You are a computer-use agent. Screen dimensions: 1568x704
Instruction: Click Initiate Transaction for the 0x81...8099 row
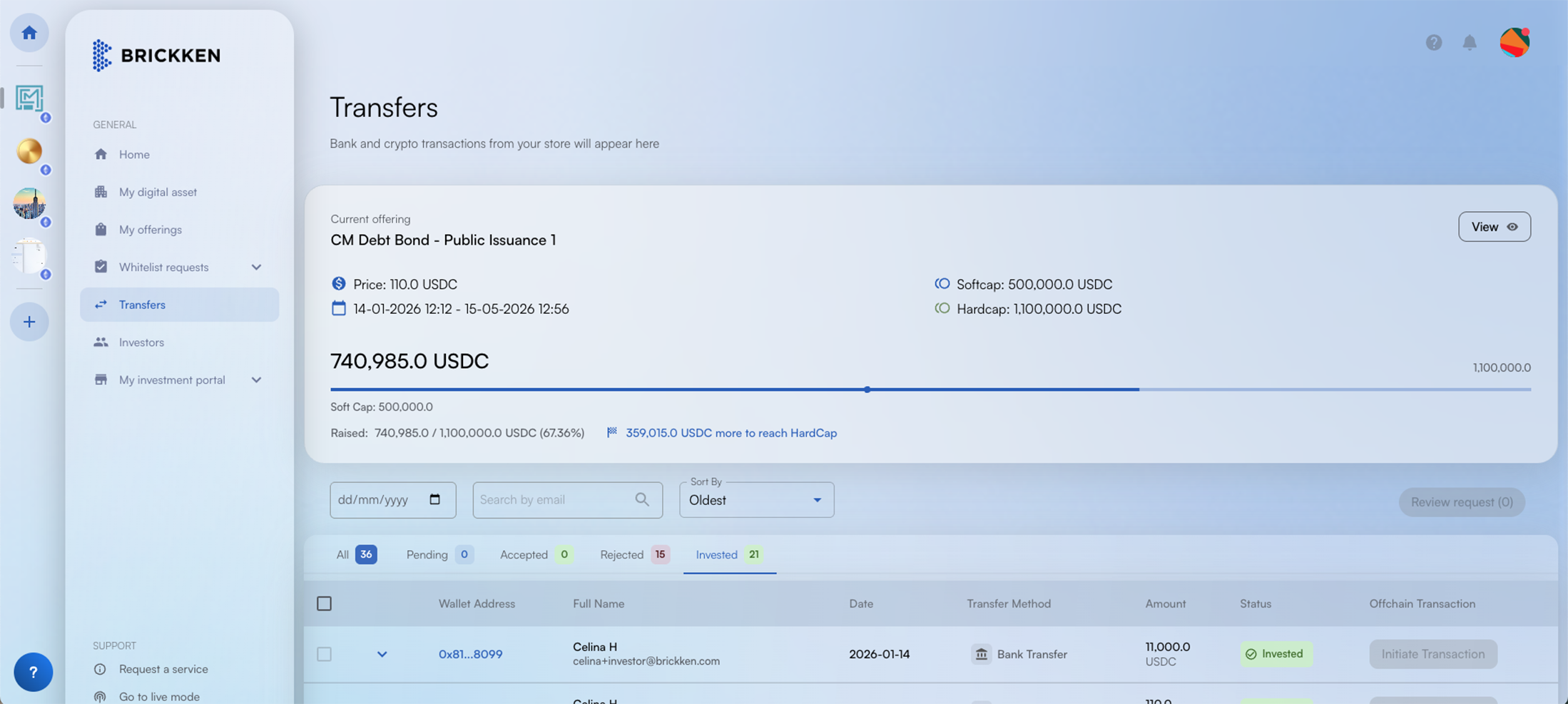[1433, 654]
